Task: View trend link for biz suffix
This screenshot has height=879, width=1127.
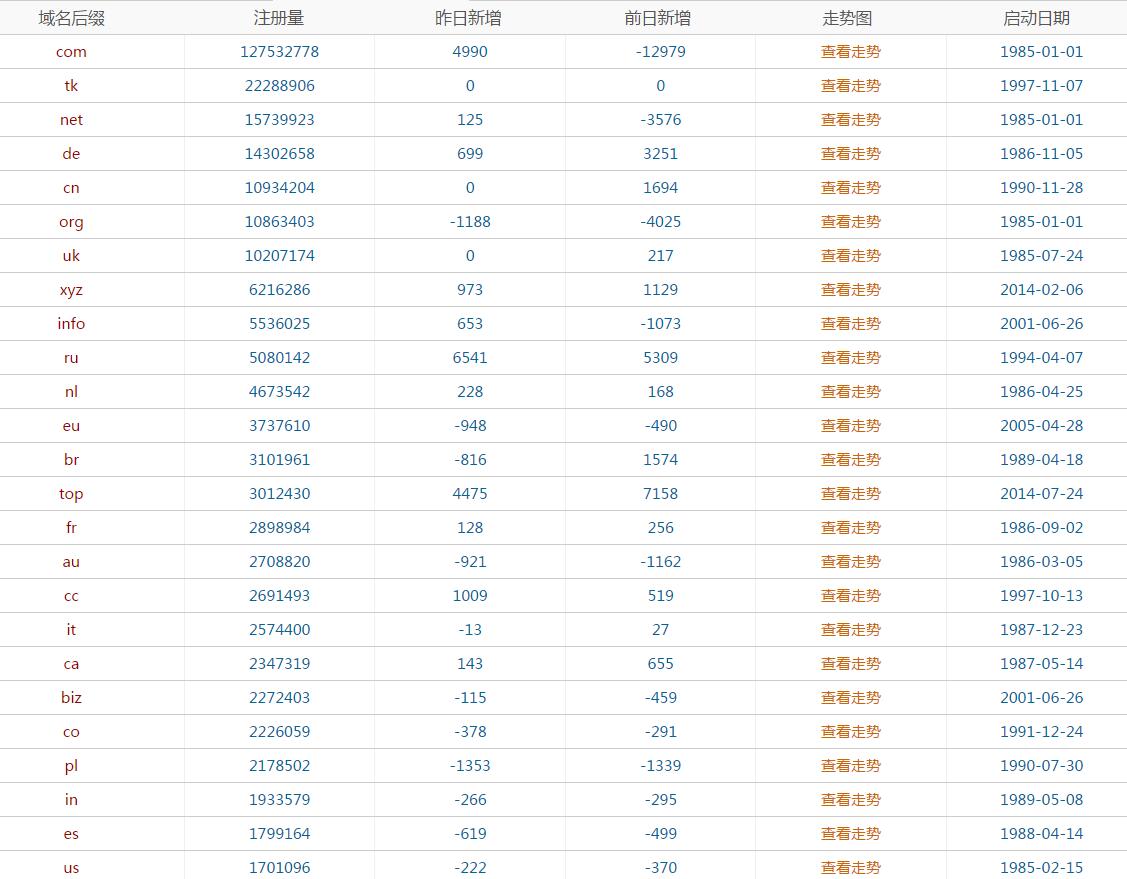Action: tap(850, 698)
